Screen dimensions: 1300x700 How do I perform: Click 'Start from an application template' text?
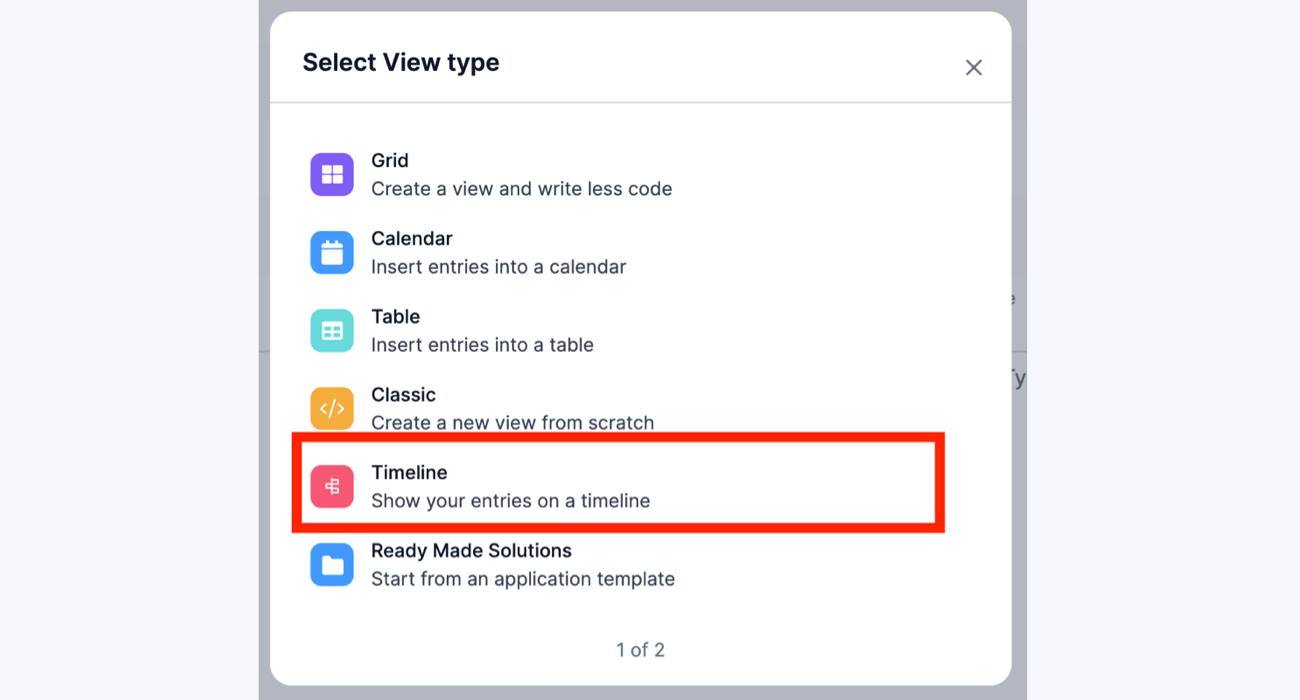click(523, 578)
